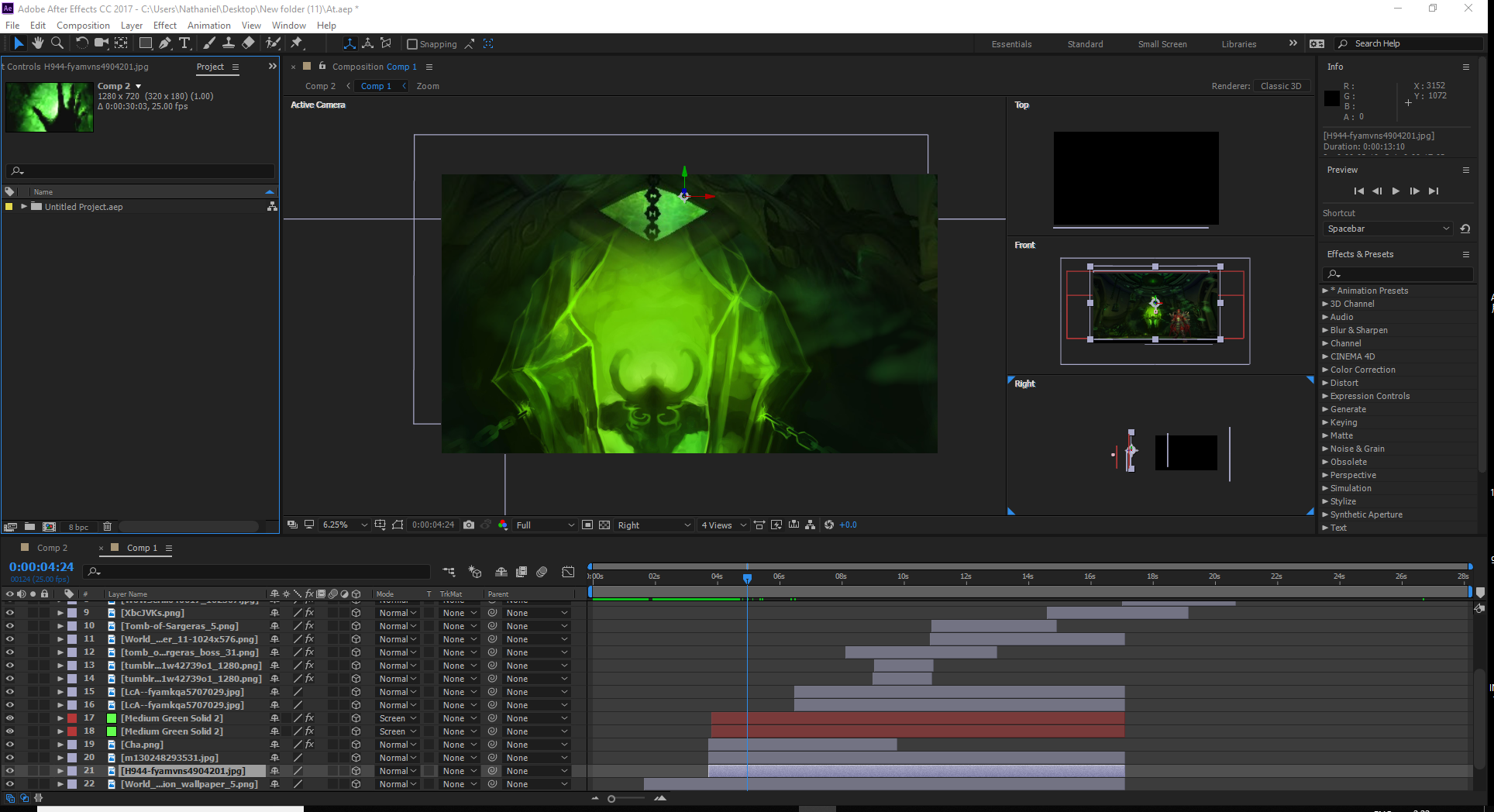Enable the Snapping checkbox
This screenshot has width=1494, height=812.
tap(412, 44)
